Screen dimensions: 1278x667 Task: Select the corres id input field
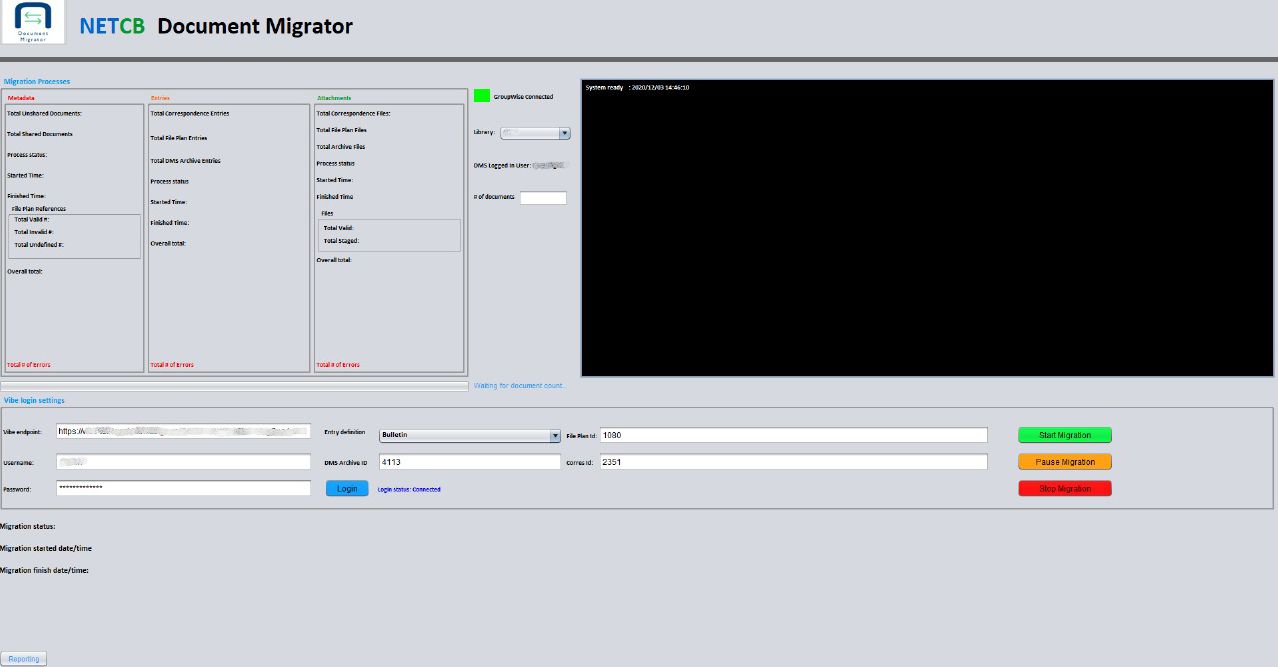pyautogui.click(x=793, y=462)
